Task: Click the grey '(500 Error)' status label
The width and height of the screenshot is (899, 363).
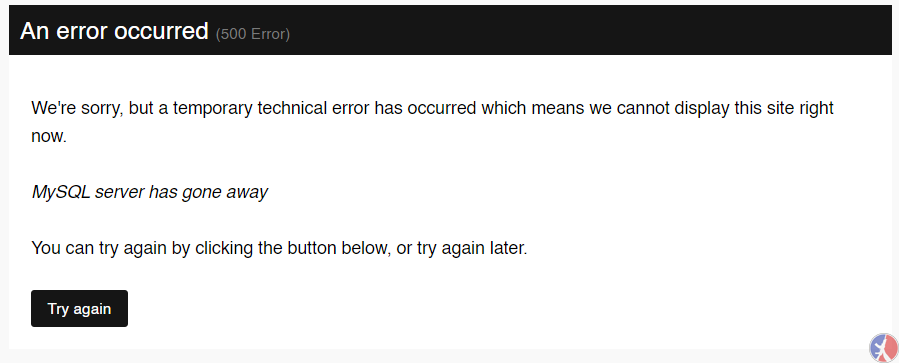Action: (x=253, y=34)
